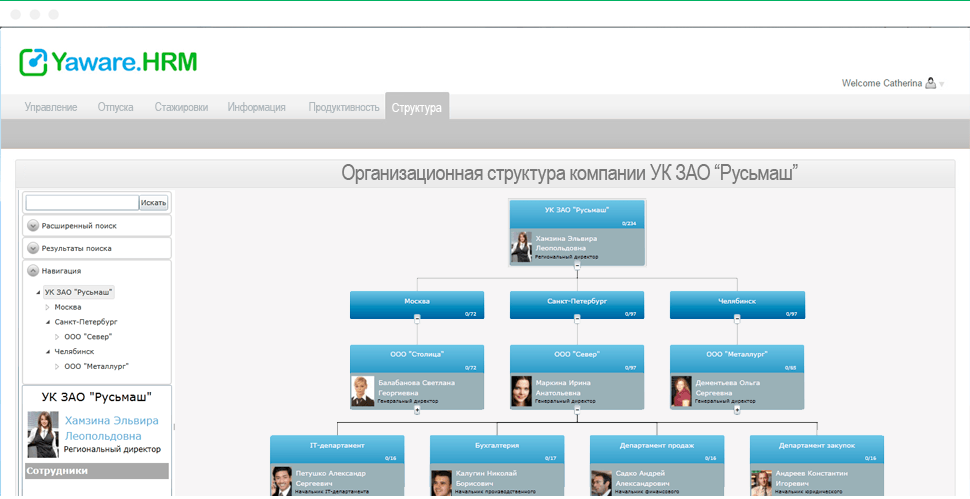Click the name Маркина Ирина Анатольевна
Screen dimensions: 970x499
(x=563, y=388)
